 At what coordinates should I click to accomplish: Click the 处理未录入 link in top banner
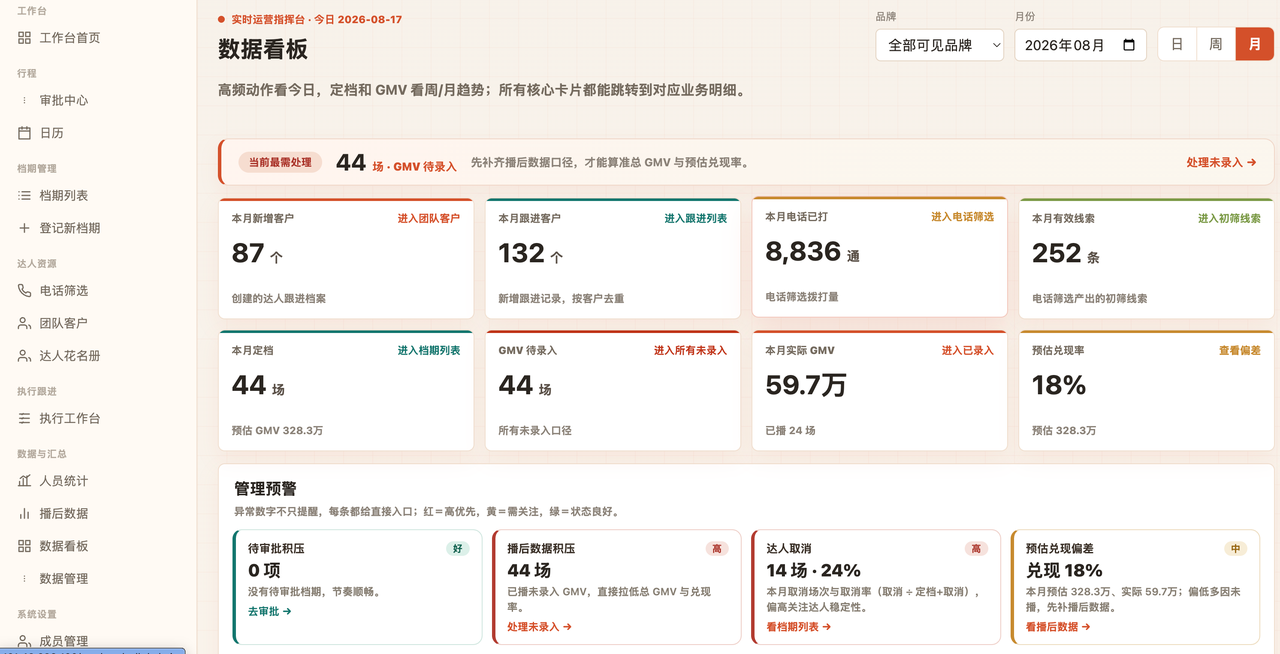(x=1221, y=162)
